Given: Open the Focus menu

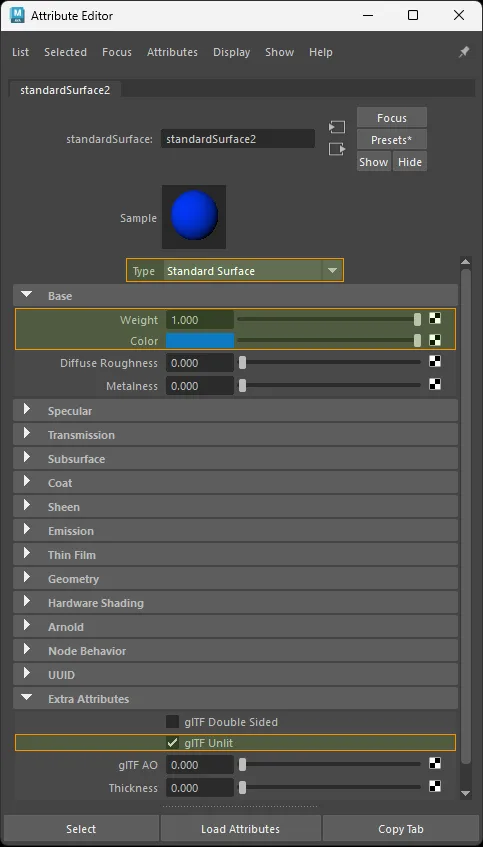Looking at the screenshot, I should [117, 52].
